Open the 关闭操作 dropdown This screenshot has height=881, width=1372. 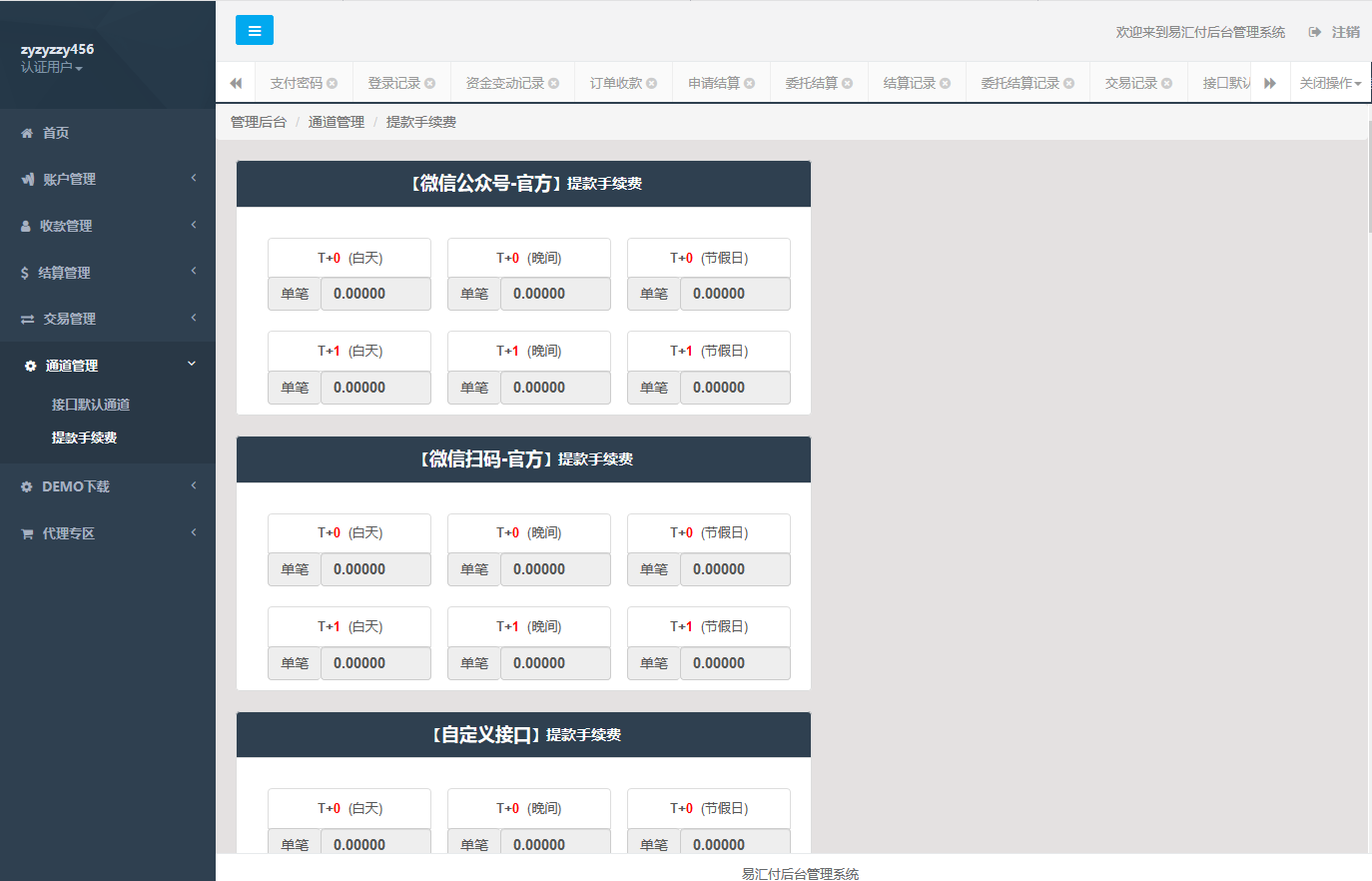[1330, 84]
